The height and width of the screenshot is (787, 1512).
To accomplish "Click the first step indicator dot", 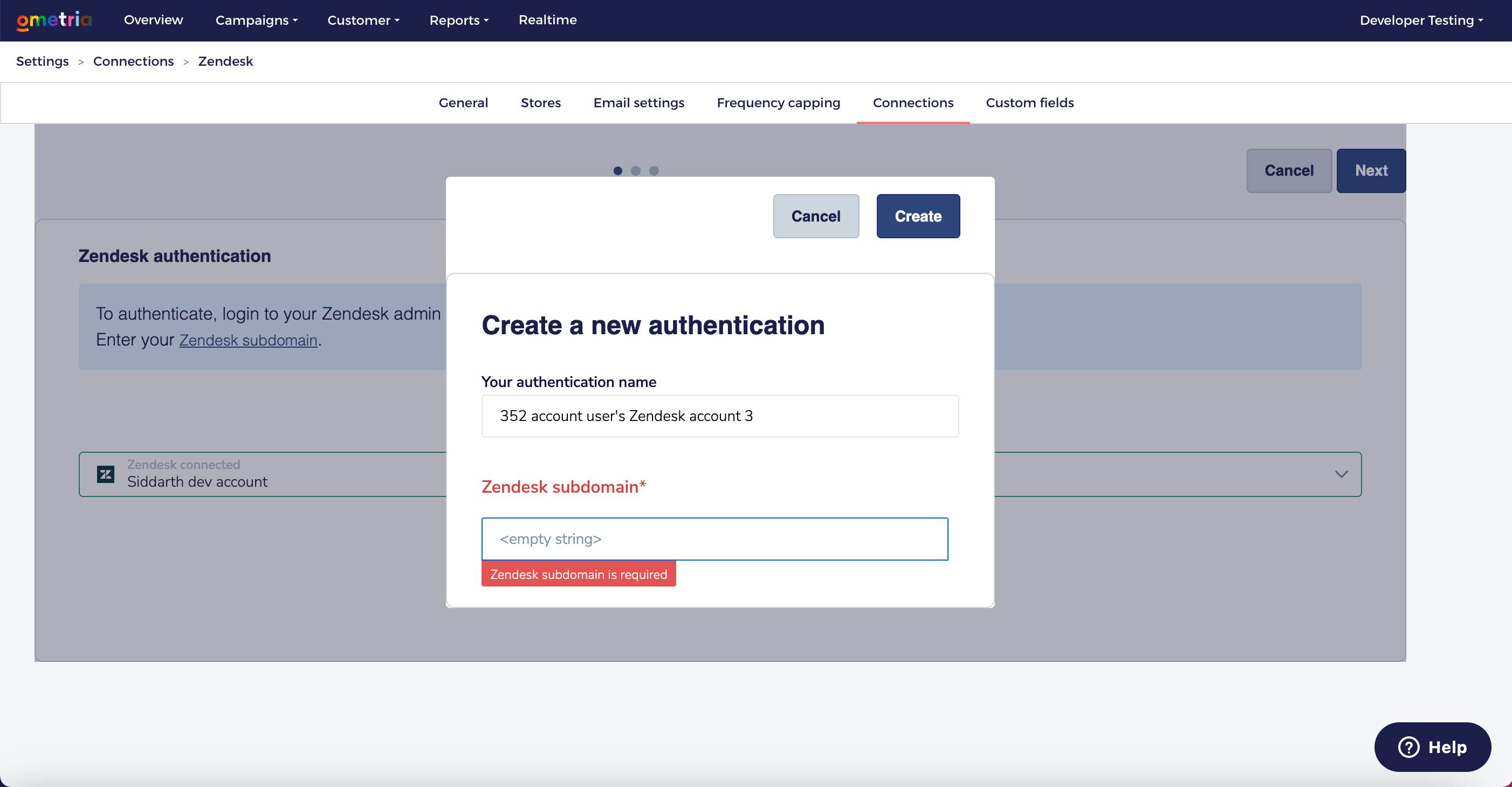I will coord(617,171).
